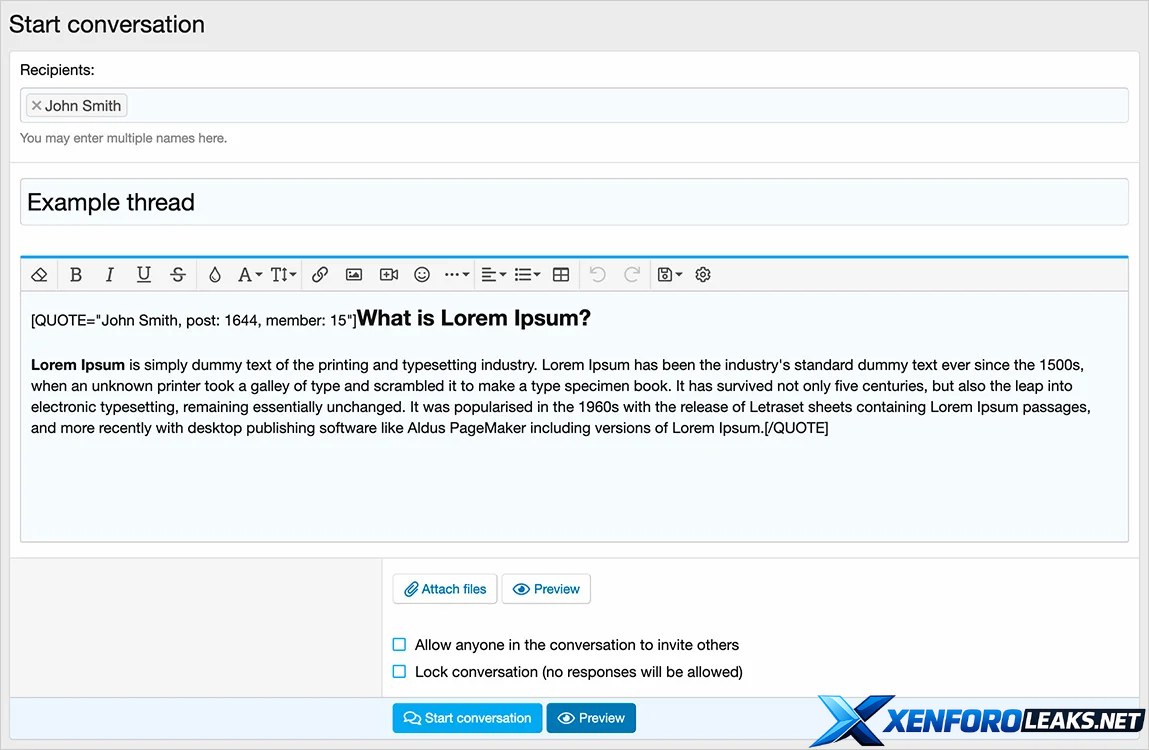Insert an image via toolbar icon
The height and width of the screenshot is (750, 1149).
pyautogui.click(x=354, y=275)
